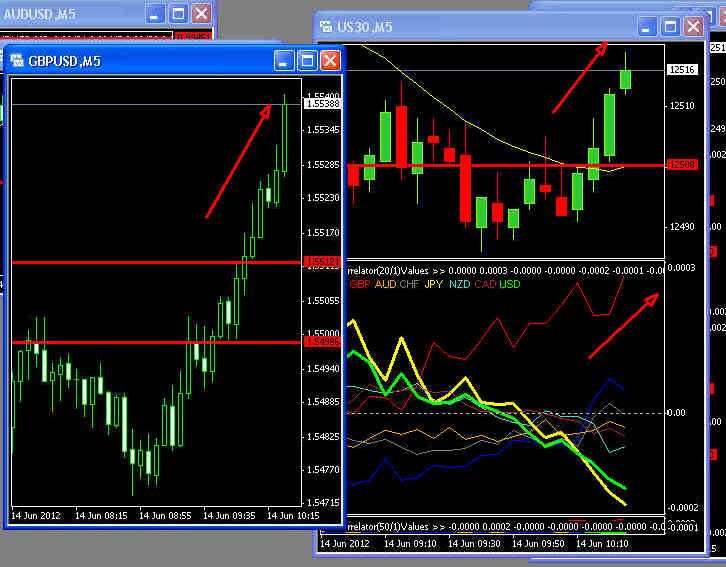Image resolution: width=726 pixels, height=567 pixels.
Task: Click the 0.0003 indicator scale value
Action: tap(682, 268)
